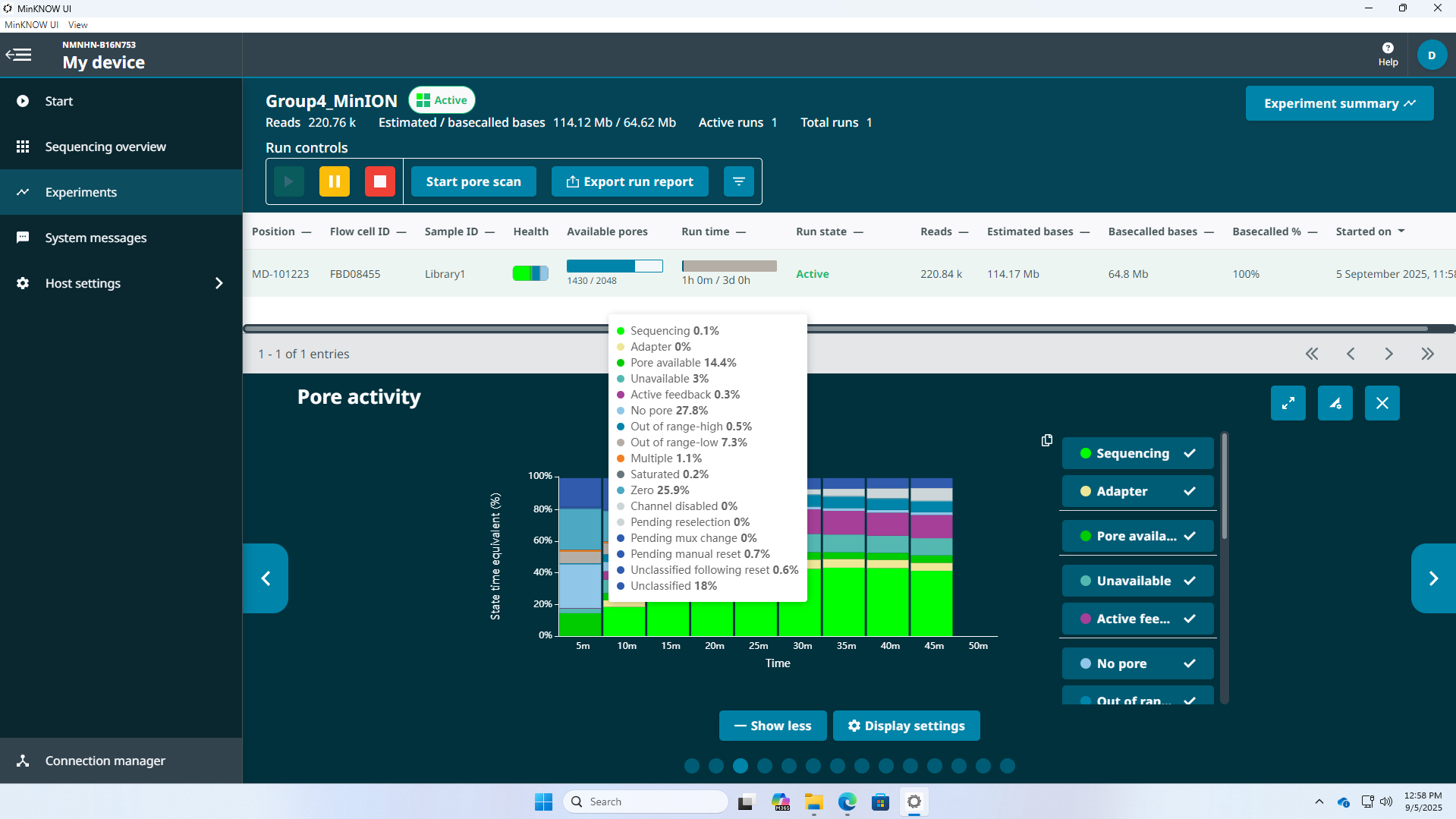Image resolution: width=1456 pixels, height=819 pixels.
Task: Open System messages in sidebar
Action: [x=96, y=238]
